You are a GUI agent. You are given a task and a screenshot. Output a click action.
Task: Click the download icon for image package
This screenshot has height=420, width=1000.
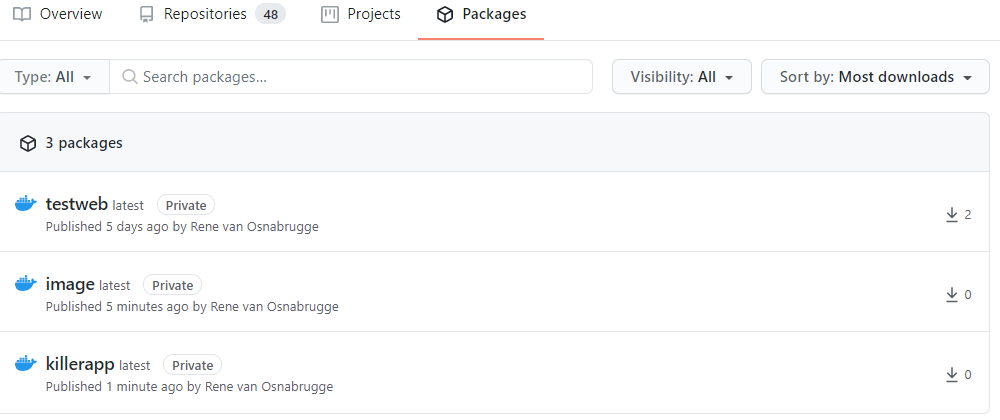[952, 294]
